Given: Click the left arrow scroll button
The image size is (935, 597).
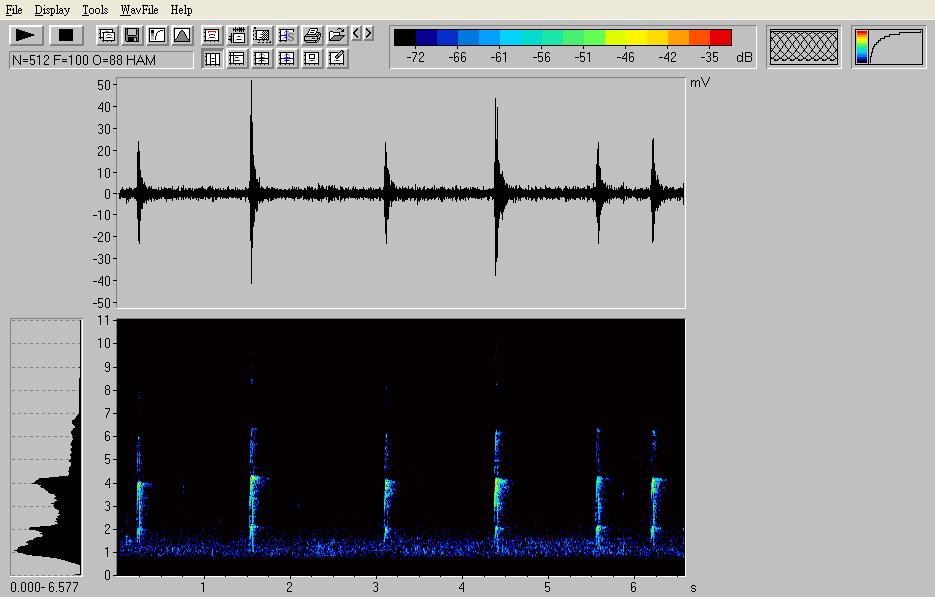Looking at the screenshot, I should (356, 34).
